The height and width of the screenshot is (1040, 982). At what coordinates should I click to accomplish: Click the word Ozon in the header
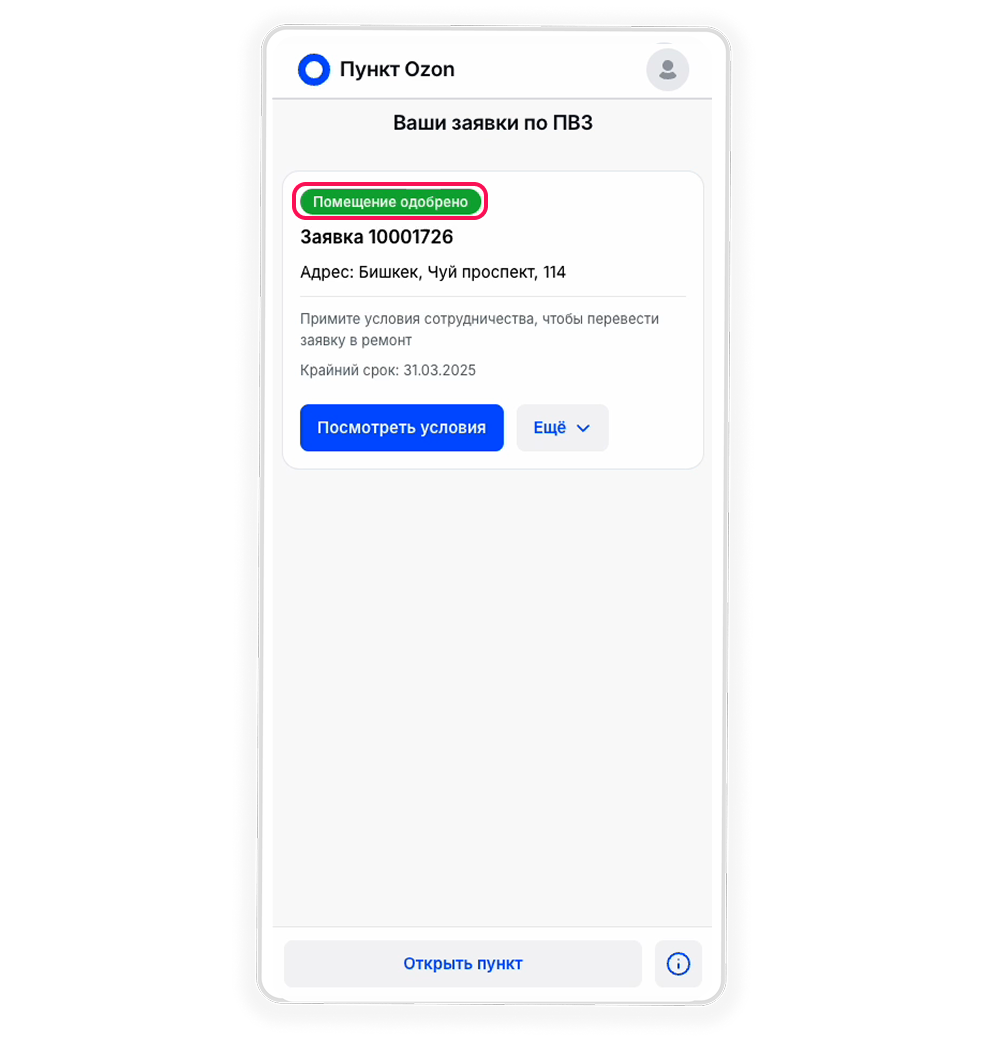430,69
